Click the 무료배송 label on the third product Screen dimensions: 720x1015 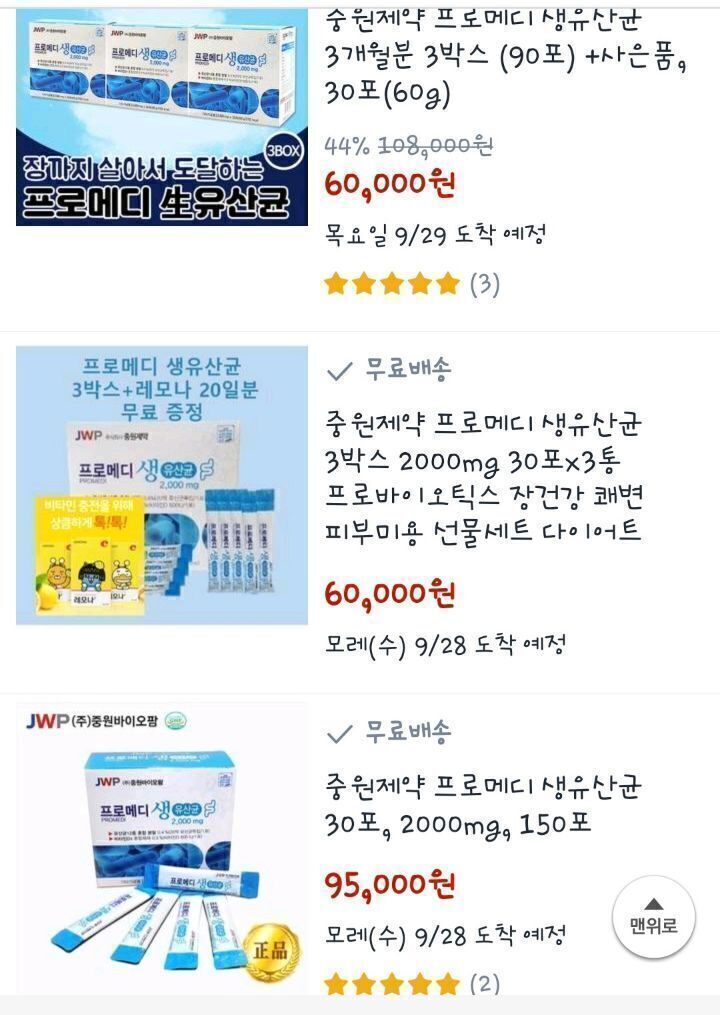click(408, 731)
